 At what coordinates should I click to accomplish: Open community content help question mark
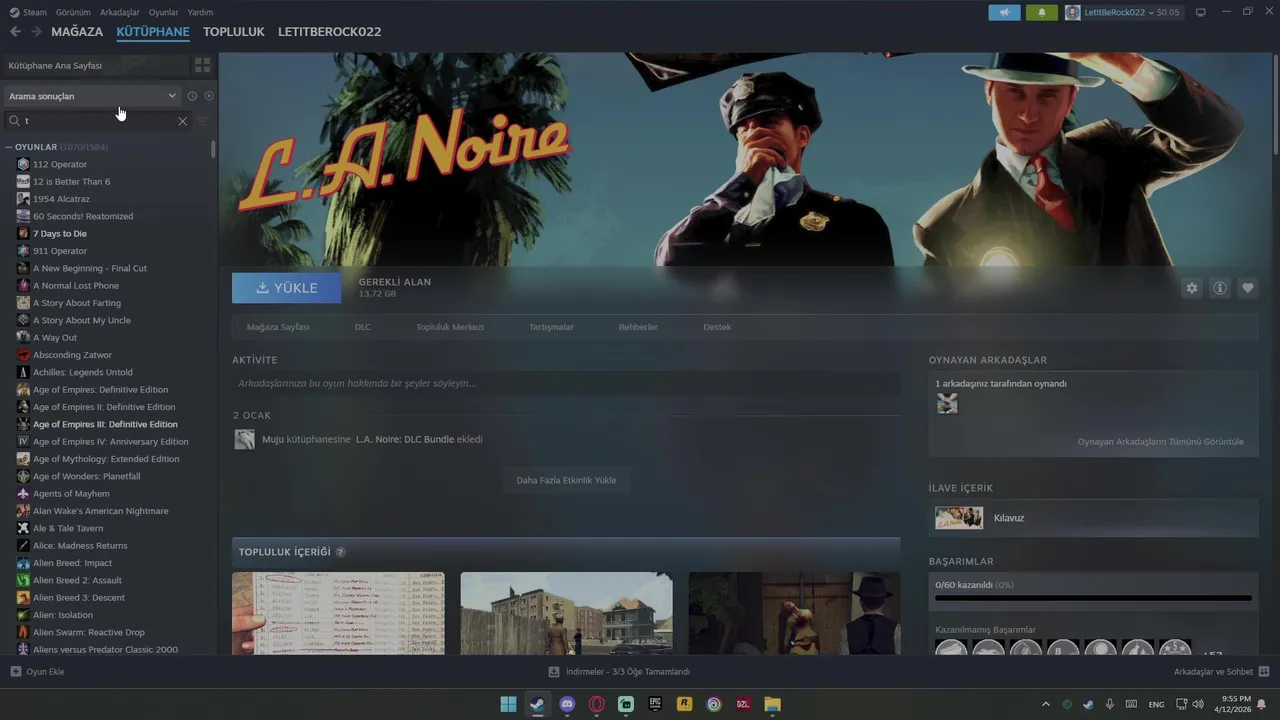(340, 552)
